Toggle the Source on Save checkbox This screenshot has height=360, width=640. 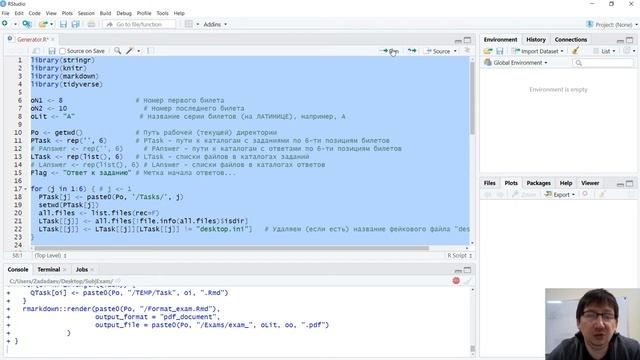coord(62,51)
